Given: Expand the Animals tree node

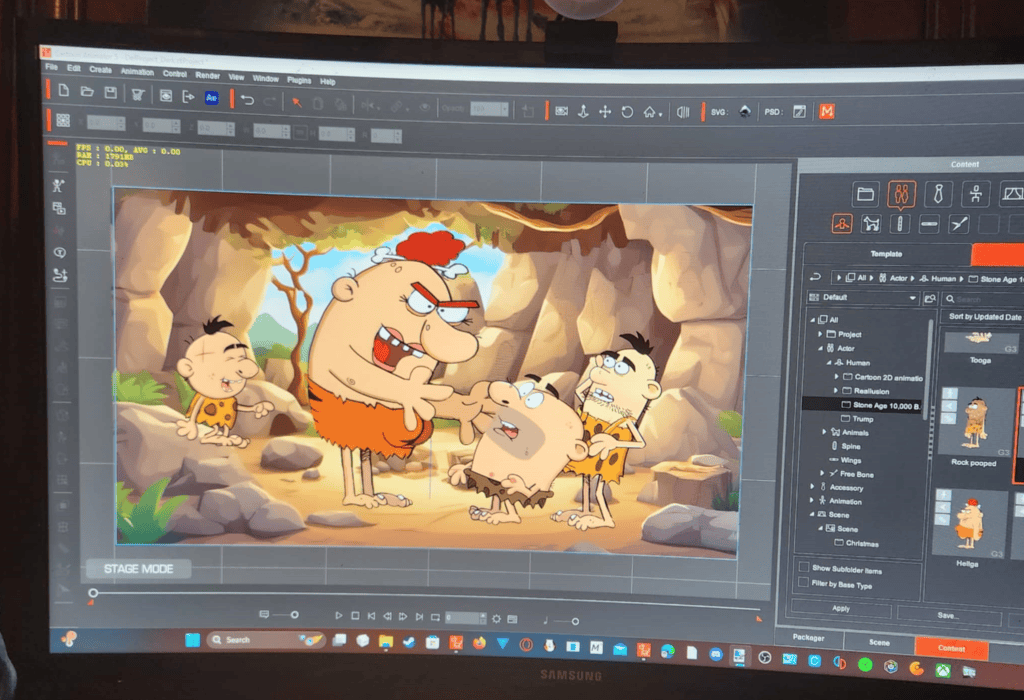Looking at the screenshot, I should [x=824, y=432].
